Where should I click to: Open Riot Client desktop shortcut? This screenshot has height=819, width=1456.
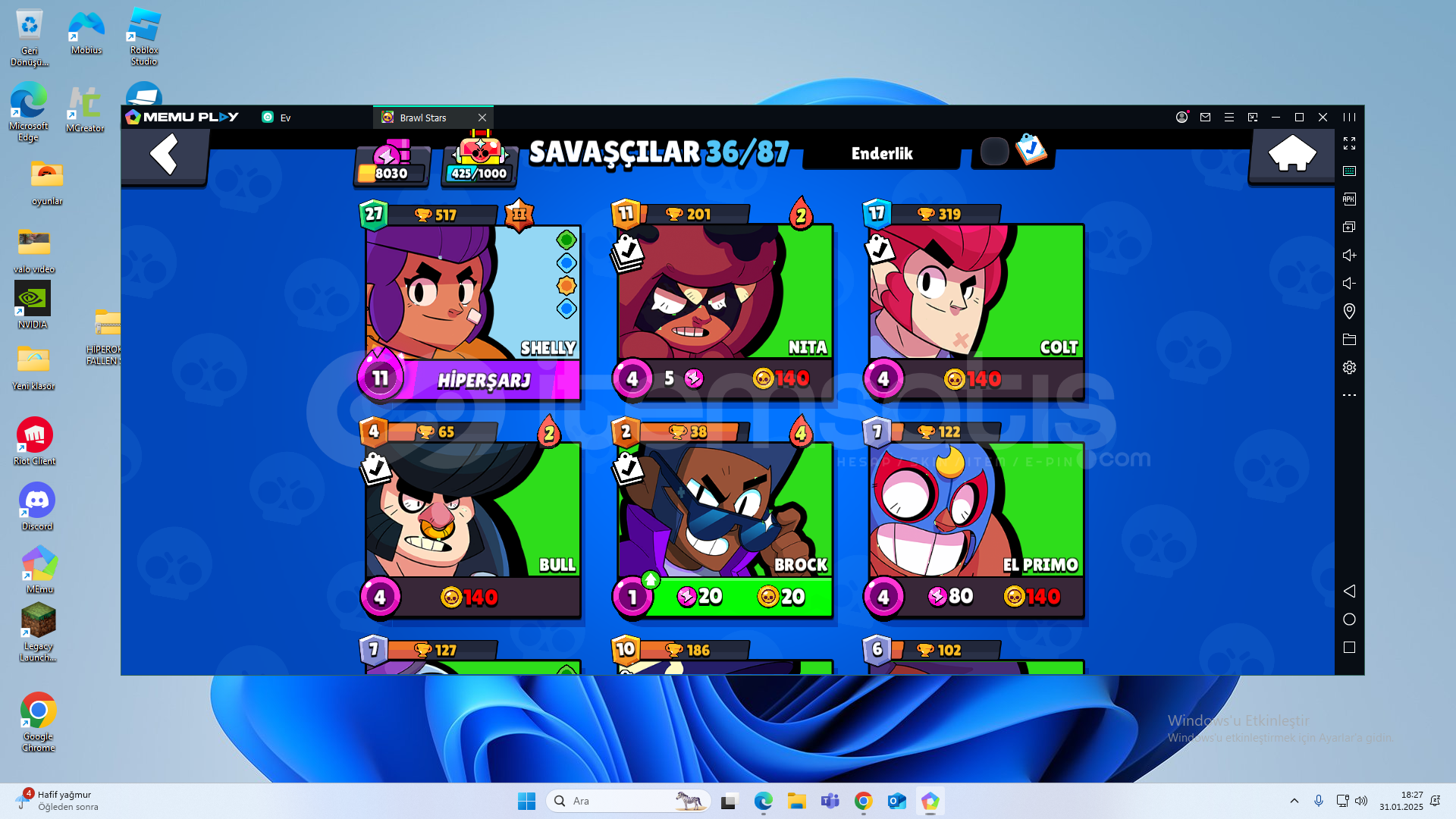coord(35,441)
